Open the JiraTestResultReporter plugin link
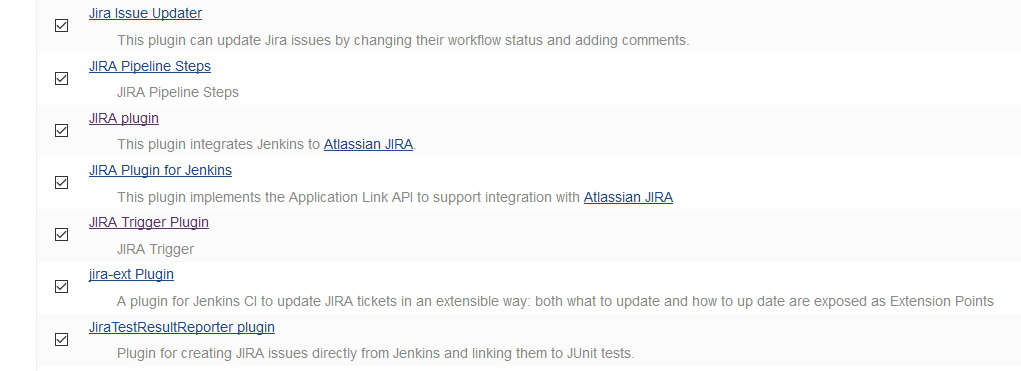 tap(182, 327)
